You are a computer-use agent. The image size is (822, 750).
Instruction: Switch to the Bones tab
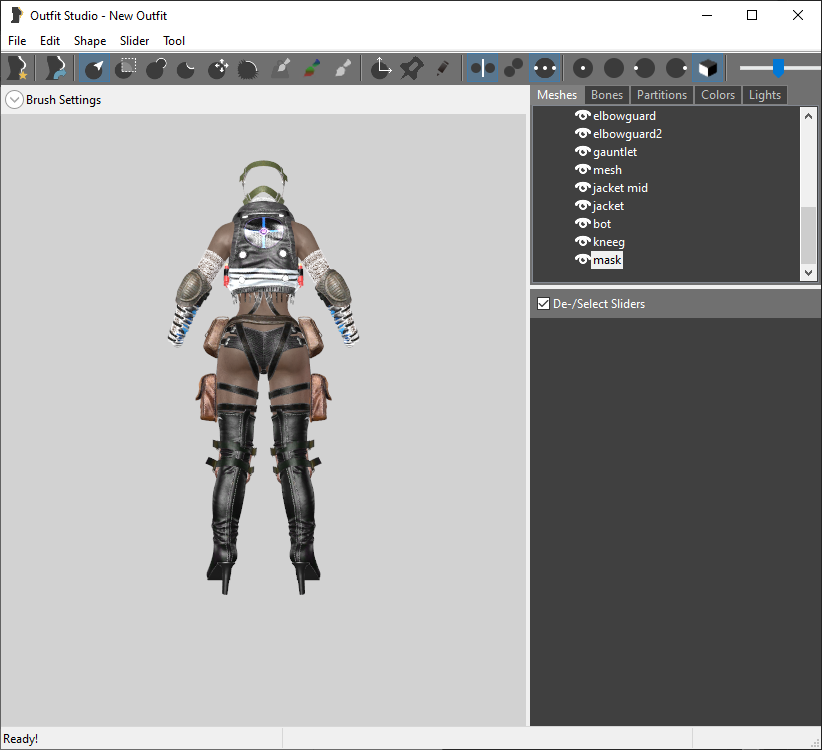607,95
